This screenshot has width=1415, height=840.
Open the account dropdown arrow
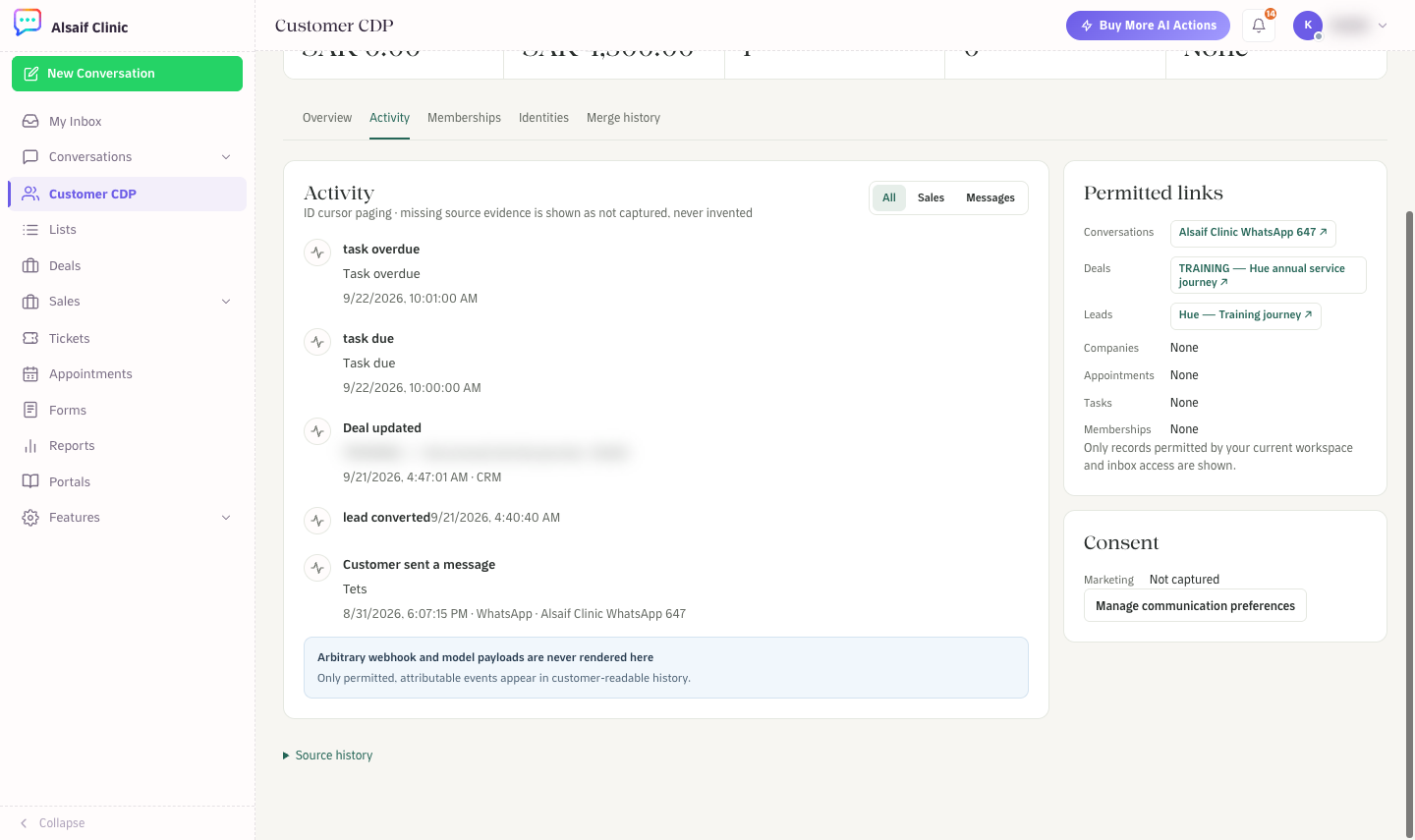1383,26
